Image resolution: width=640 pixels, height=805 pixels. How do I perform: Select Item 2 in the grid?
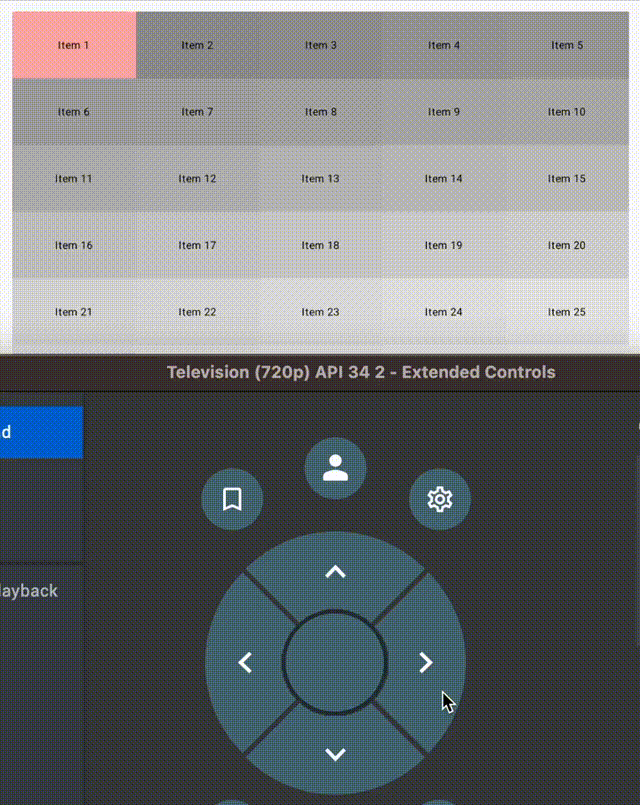point(198,45)
